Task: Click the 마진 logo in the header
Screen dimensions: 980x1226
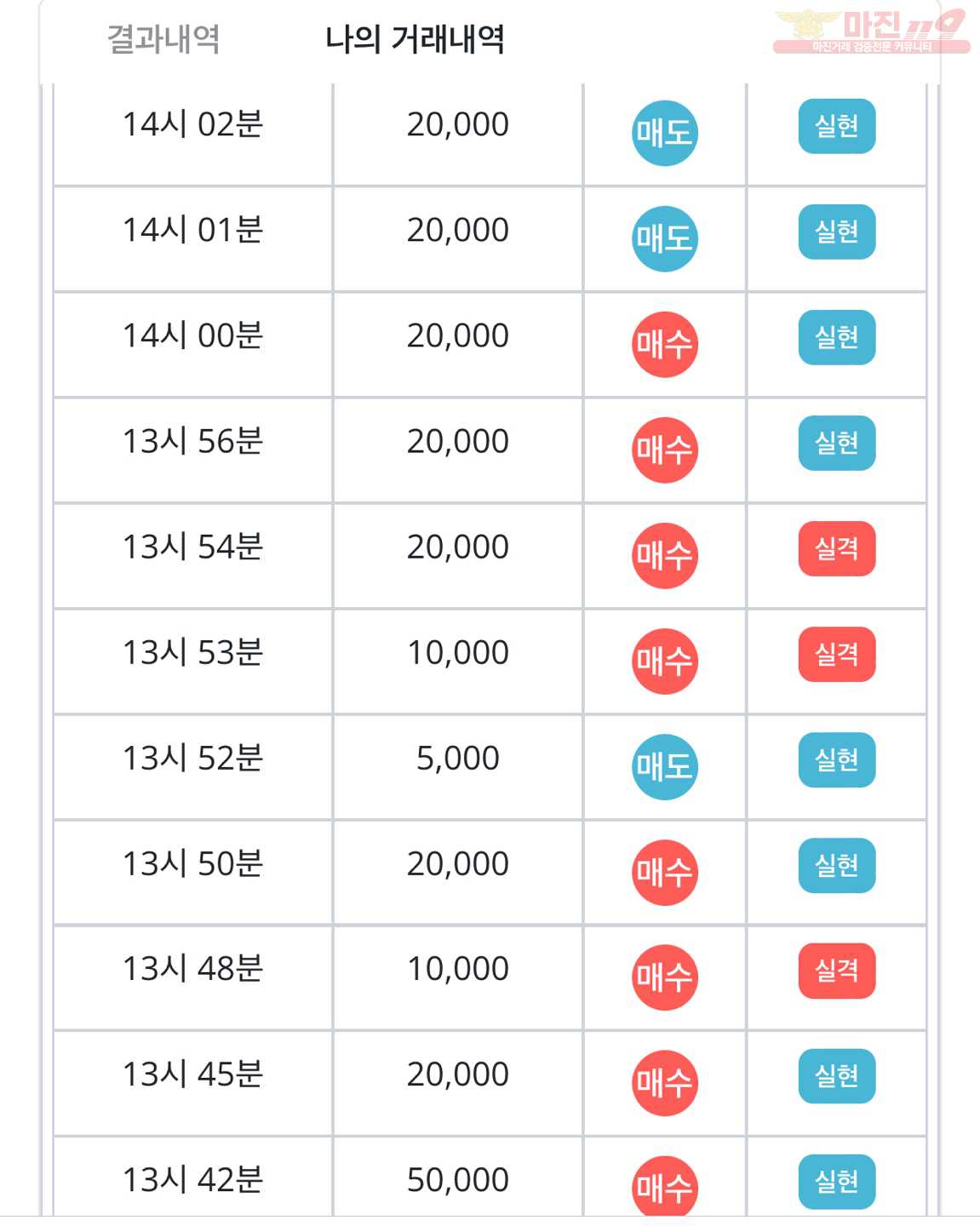Action: [x=871, y=32]
